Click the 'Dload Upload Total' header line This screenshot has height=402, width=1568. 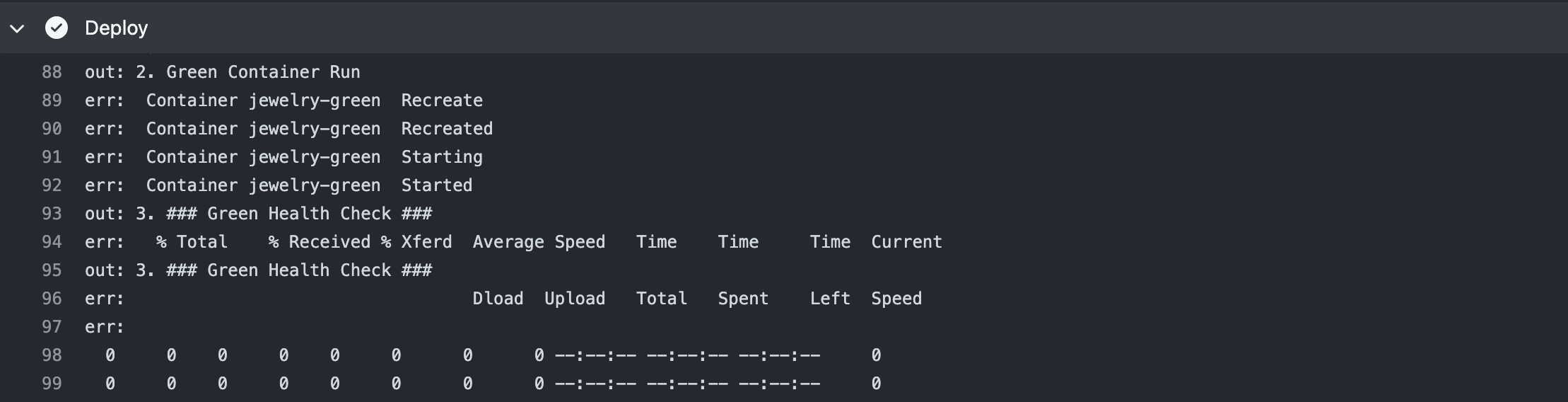pyautogui.click(x=503, y=299)
